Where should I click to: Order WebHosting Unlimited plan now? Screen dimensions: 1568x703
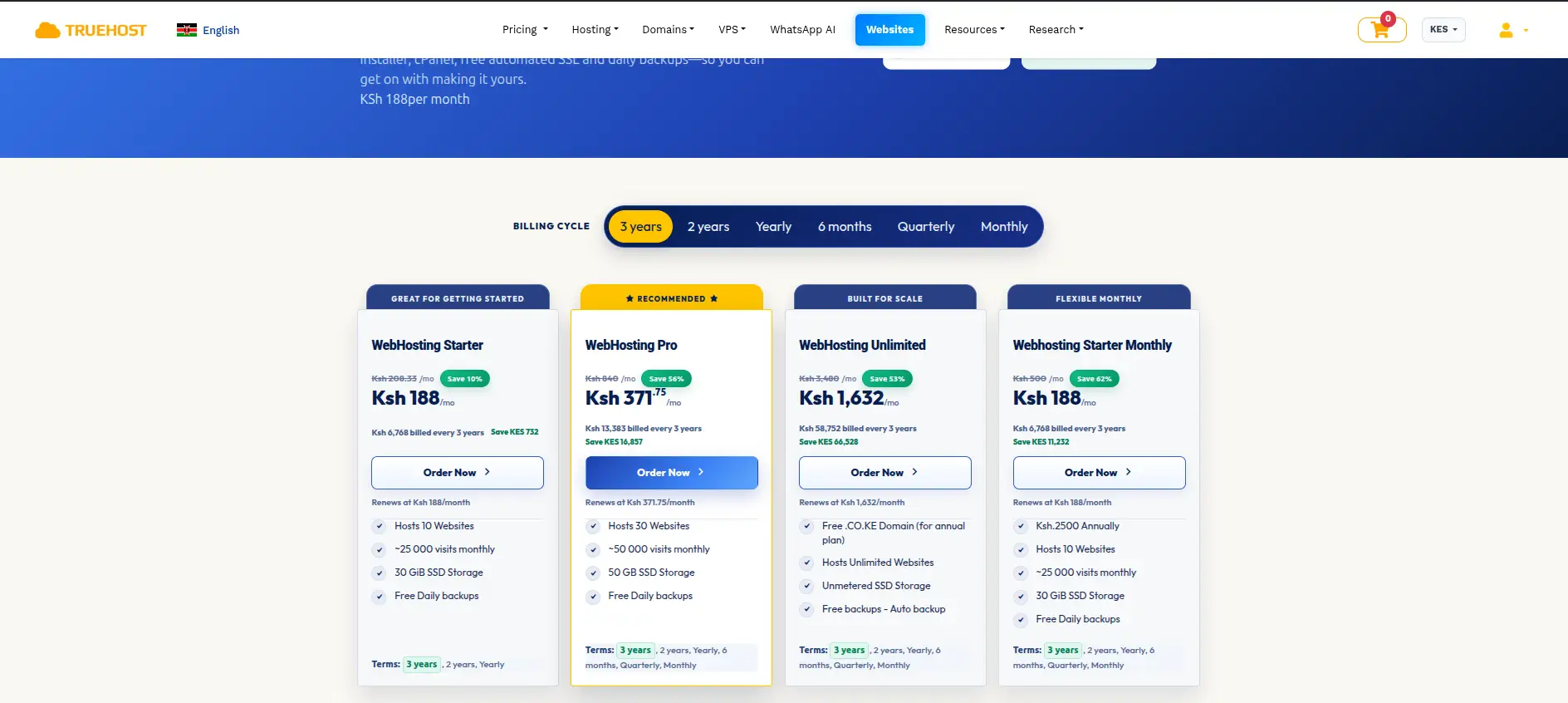coord(885,473)
